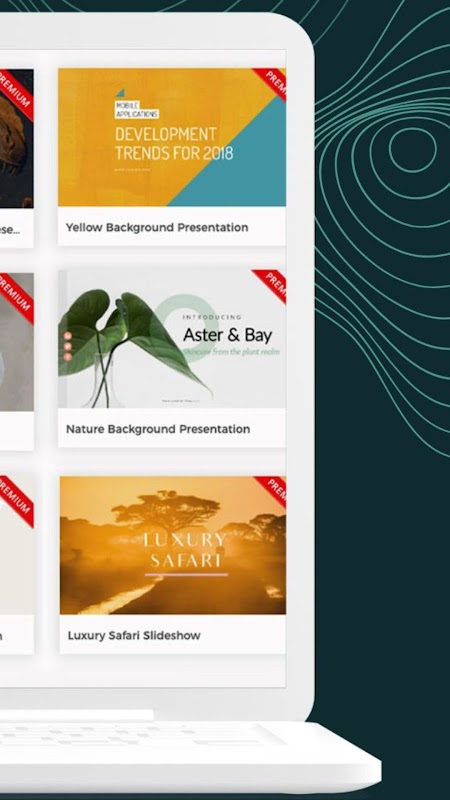Open the Nature Background Presentation thumbnail
Viewport: 450px width, 800px height.
coord(172,339)
